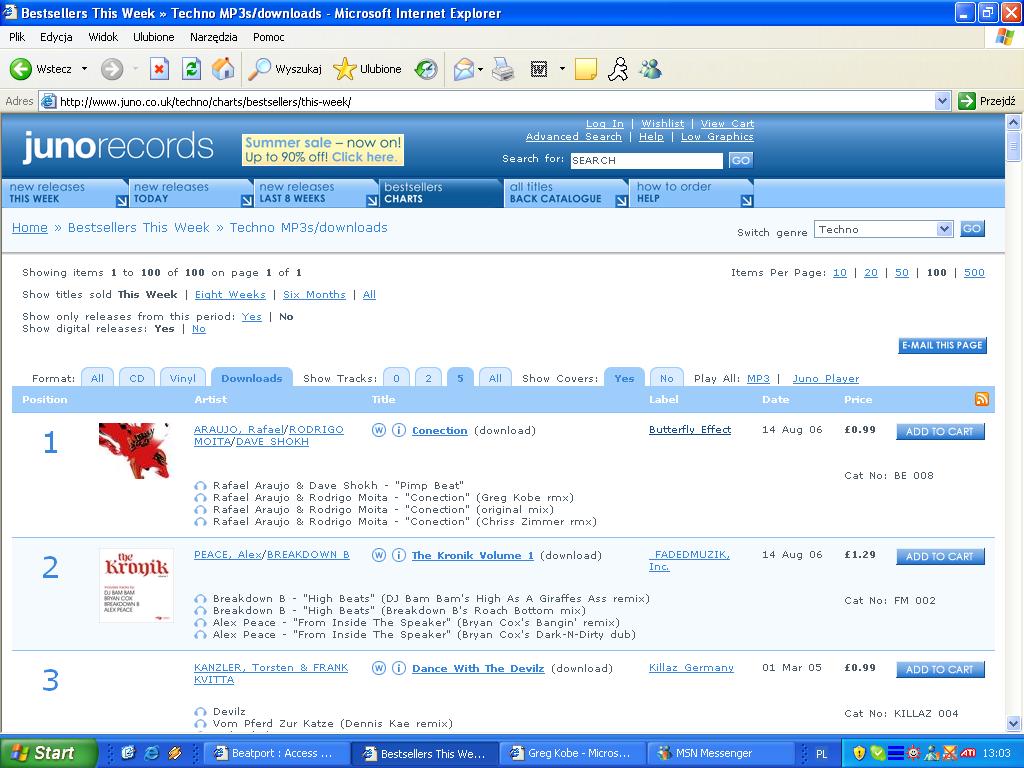The width and height of the screenshot is (1024, 768).
Task: Print the page with the printer icon
Action: 503,69
